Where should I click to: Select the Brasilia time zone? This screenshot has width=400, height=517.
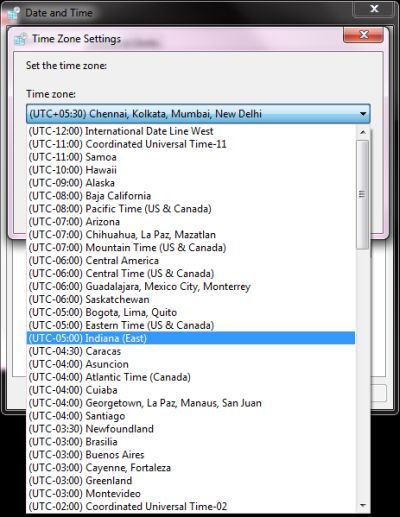pos(191,442)
